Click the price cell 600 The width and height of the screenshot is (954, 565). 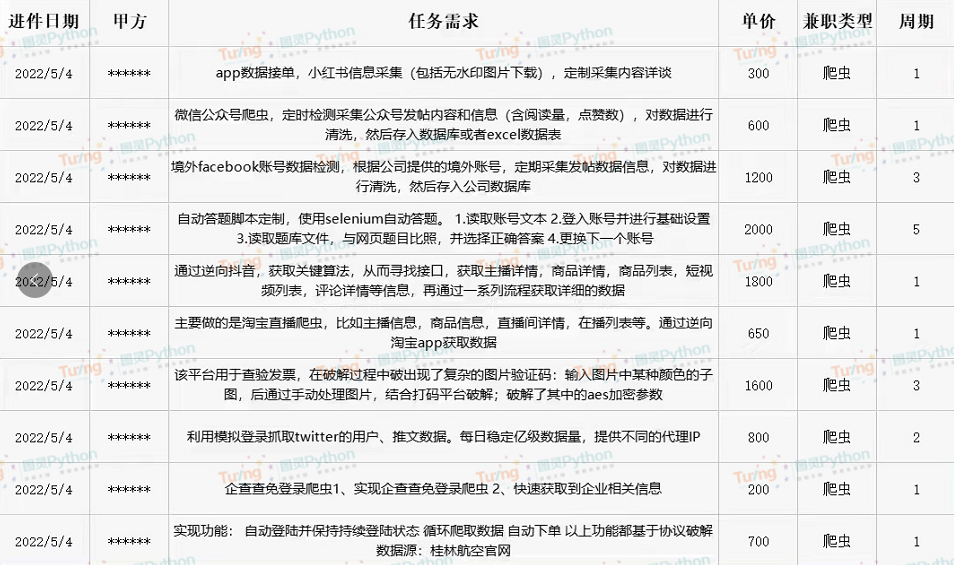click(x=758, y=125)
